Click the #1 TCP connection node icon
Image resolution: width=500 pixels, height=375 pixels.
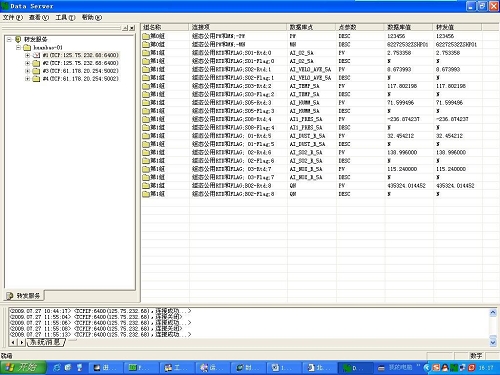pyautogui.click(x=36, y=55)
